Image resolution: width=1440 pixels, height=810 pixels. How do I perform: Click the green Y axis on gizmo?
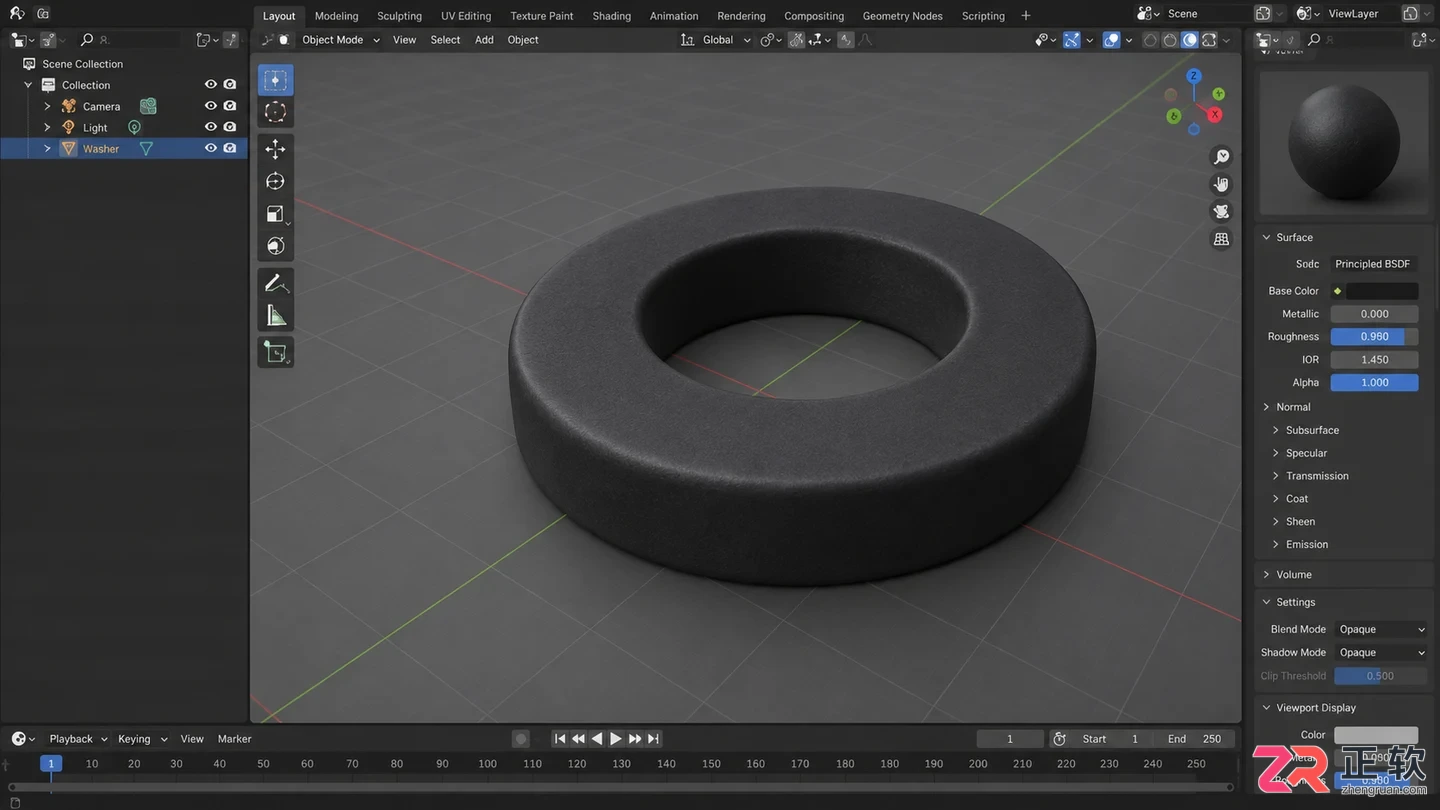click(x=1218, y=94)
